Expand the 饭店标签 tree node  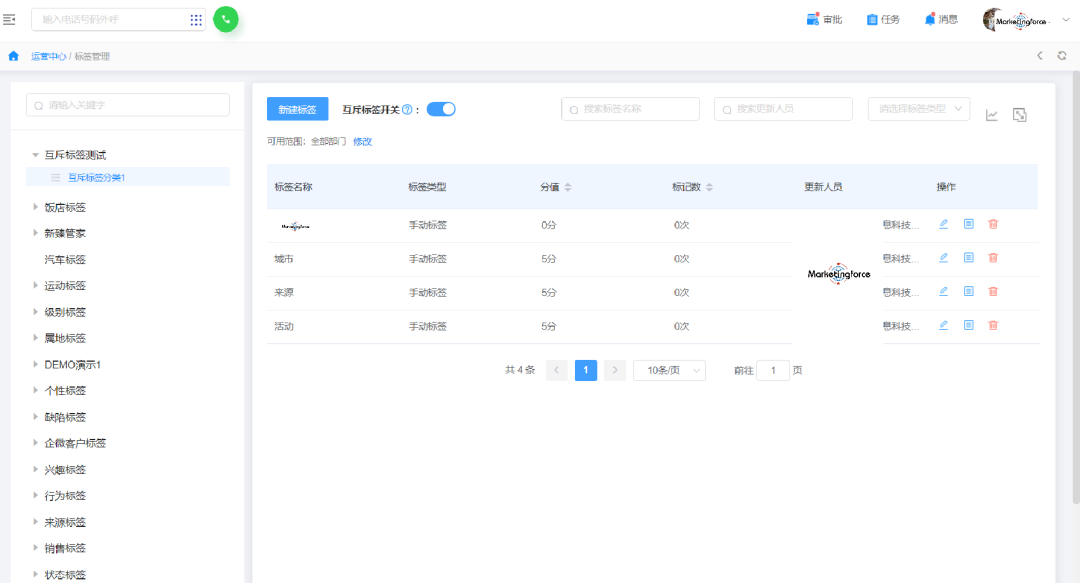coord(37,207)
